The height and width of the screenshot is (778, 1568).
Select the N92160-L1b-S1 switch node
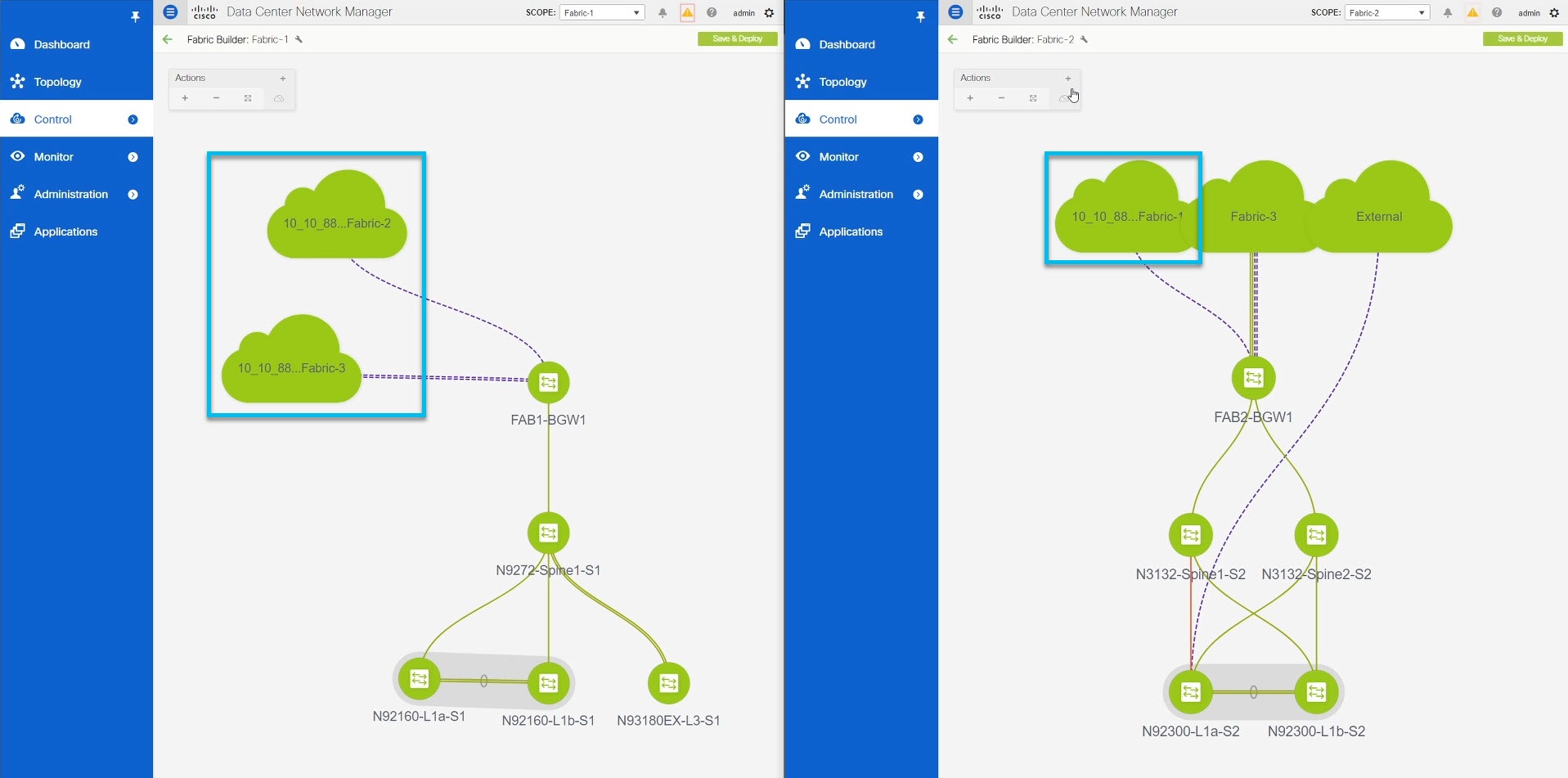click(x=549, y=683)
